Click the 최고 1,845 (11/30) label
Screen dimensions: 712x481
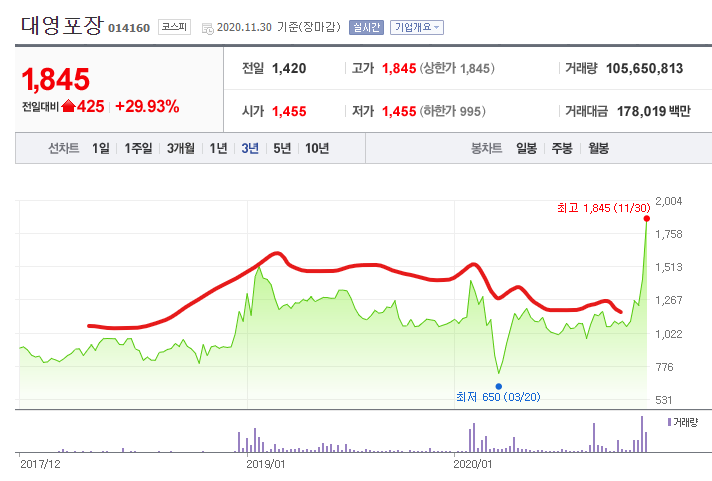click(x=603, y=208)
